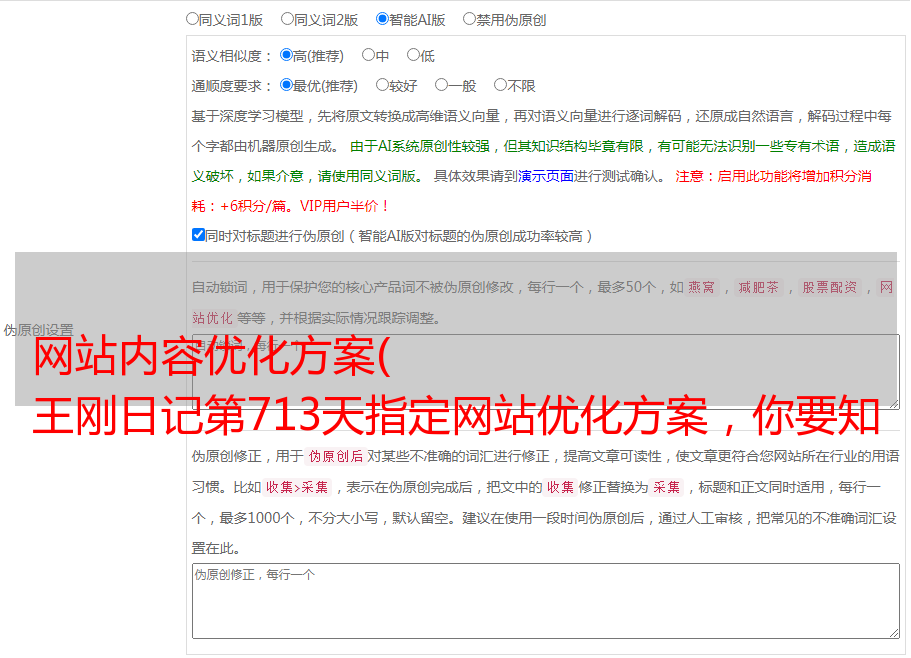
Task: Click the 伪原创设置 label
Action: click(38, 330)
